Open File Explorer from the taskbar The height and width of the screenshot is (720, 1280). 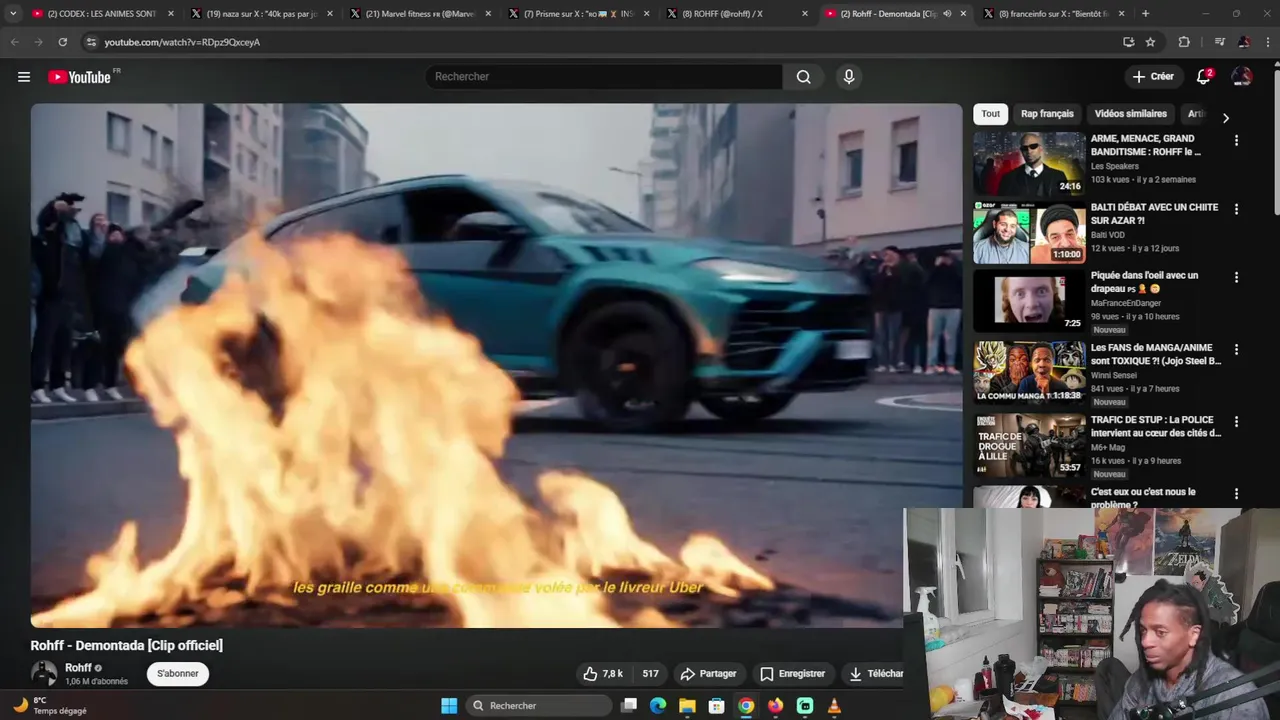coord(687,706)
